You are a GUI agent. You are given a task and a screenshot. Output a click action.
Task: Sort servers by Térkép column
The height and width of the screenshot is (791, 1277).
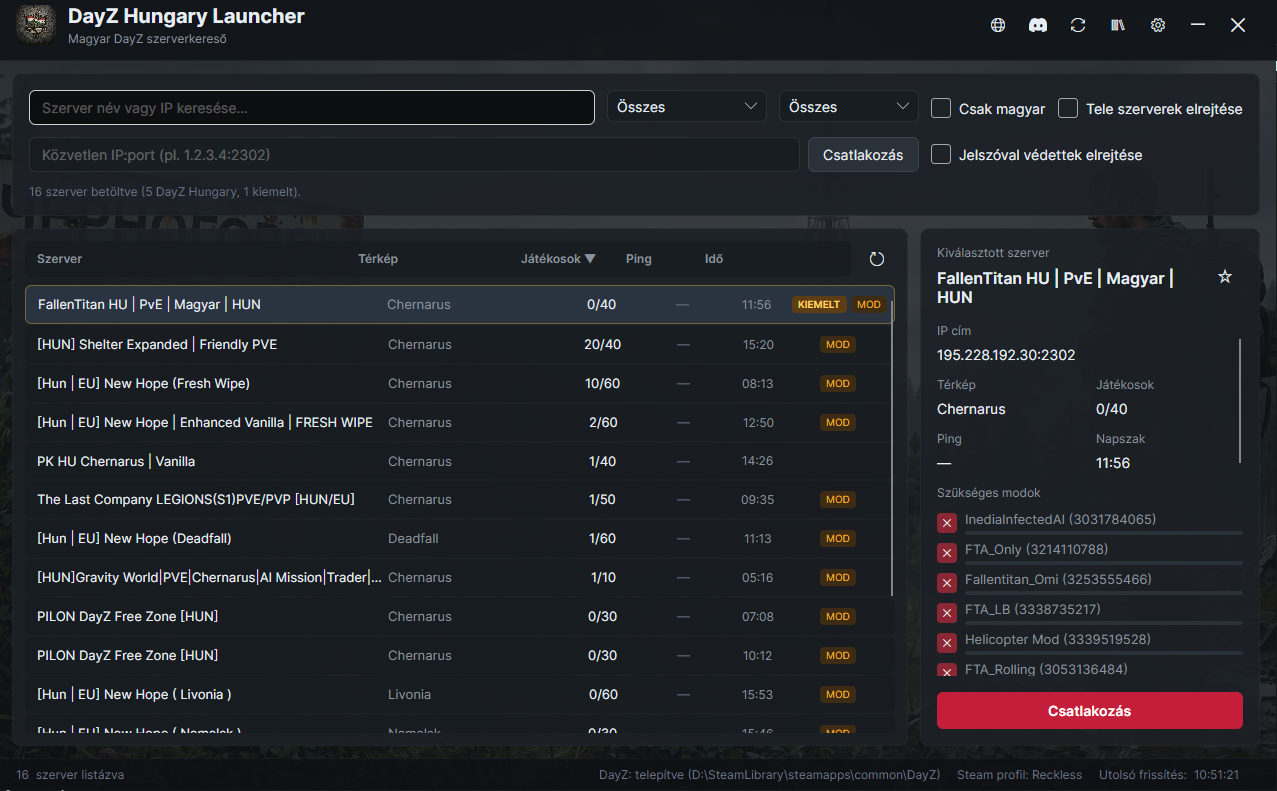coord(378,259)
